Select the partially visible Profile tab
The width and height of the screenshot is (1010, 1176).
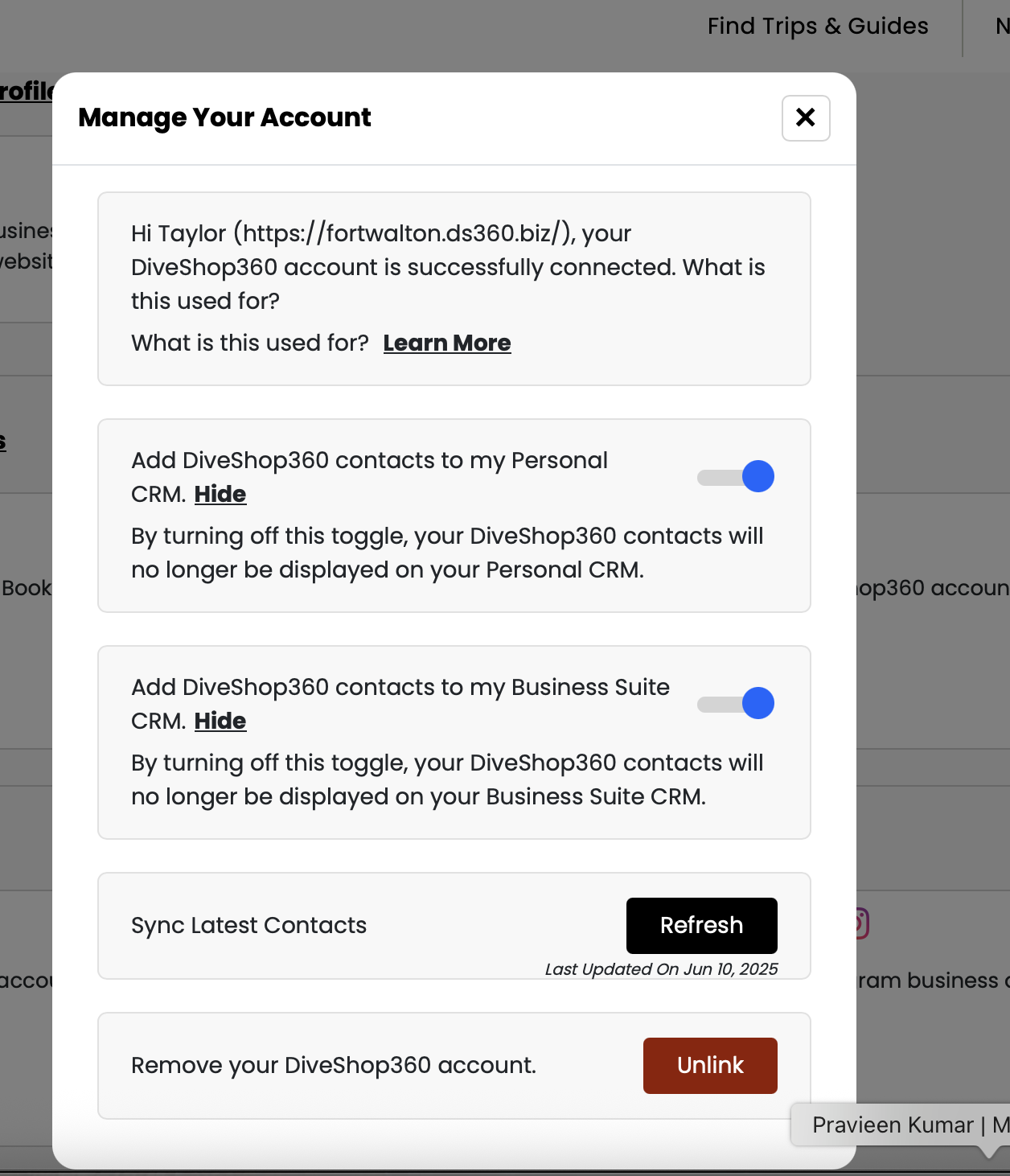[26, 92]
